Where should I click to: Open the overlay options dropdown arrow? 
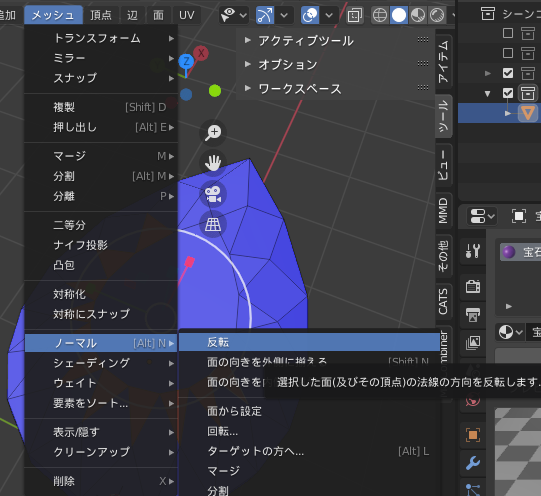(329, 15)
